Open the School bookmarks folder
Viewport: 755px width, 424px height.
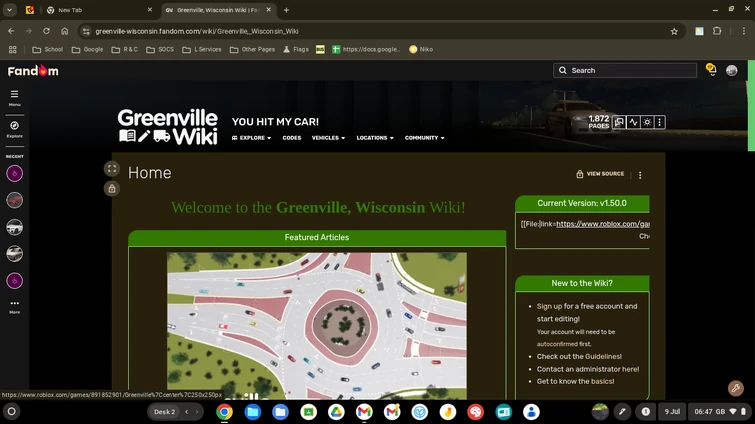tap(48, 49)
